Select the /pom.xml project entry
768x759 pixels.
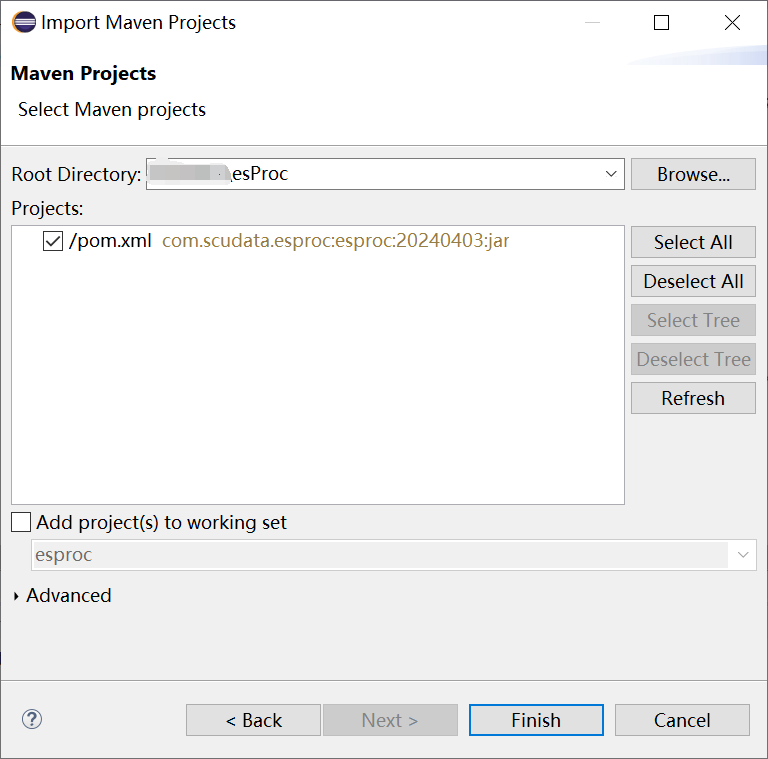tap(110, 241)
